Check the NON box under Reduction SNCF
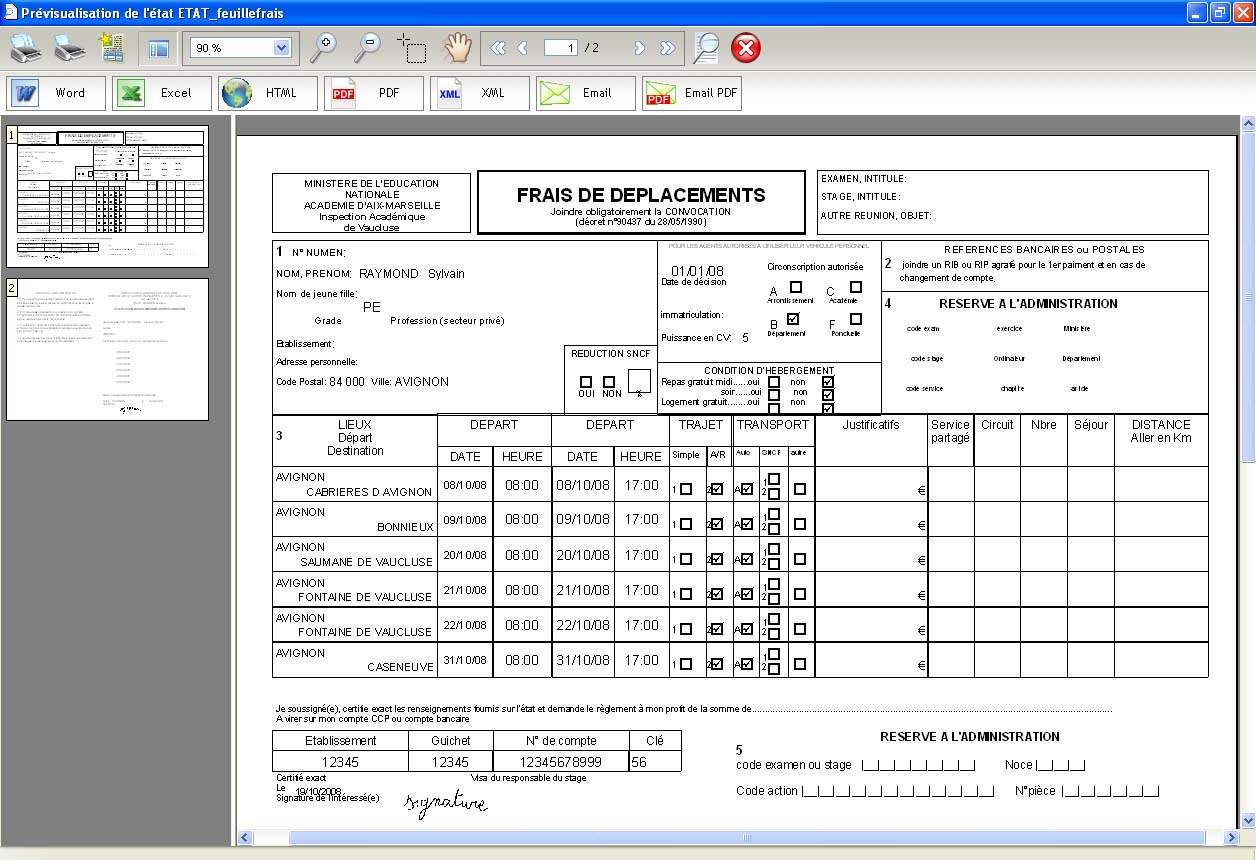1256x860 pixels. (609, 382)
